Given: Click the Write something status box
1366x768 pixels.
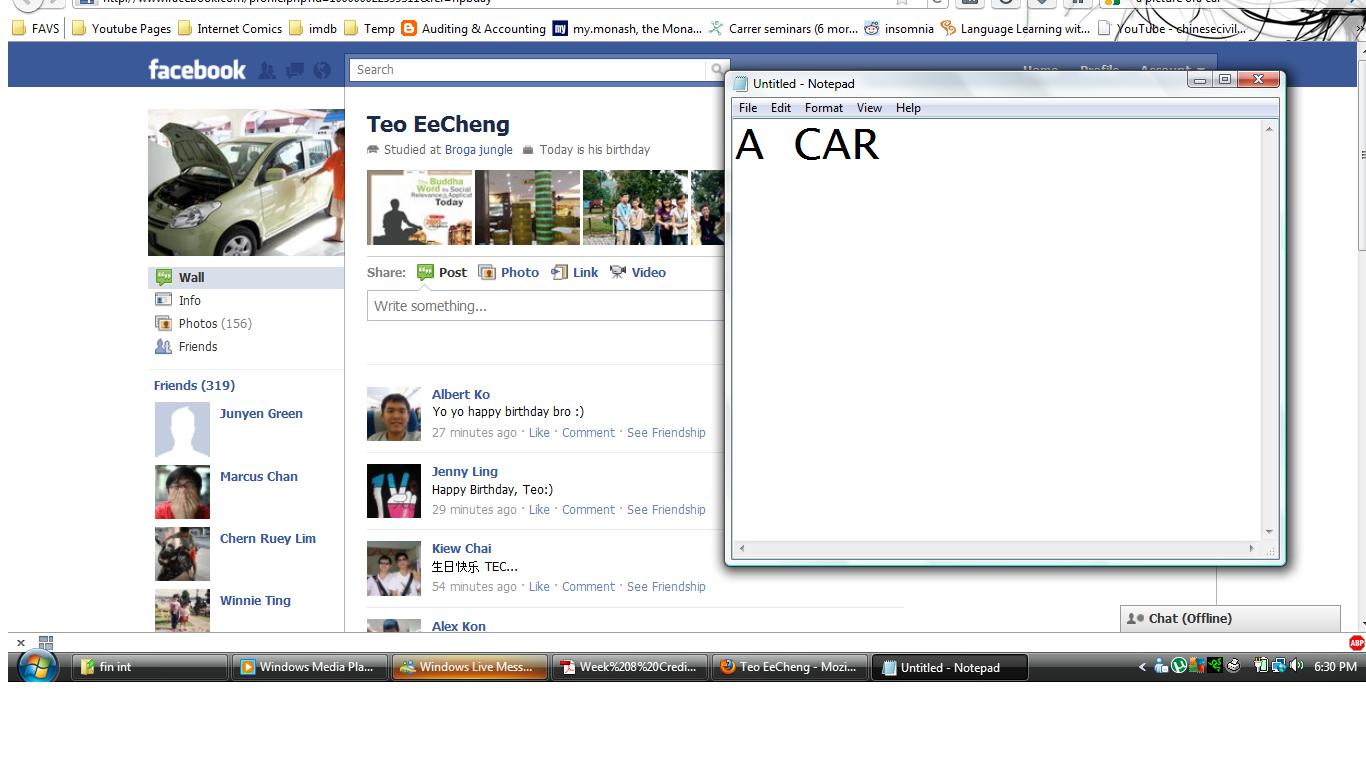Looking at the screenshot, I should 546,306.
